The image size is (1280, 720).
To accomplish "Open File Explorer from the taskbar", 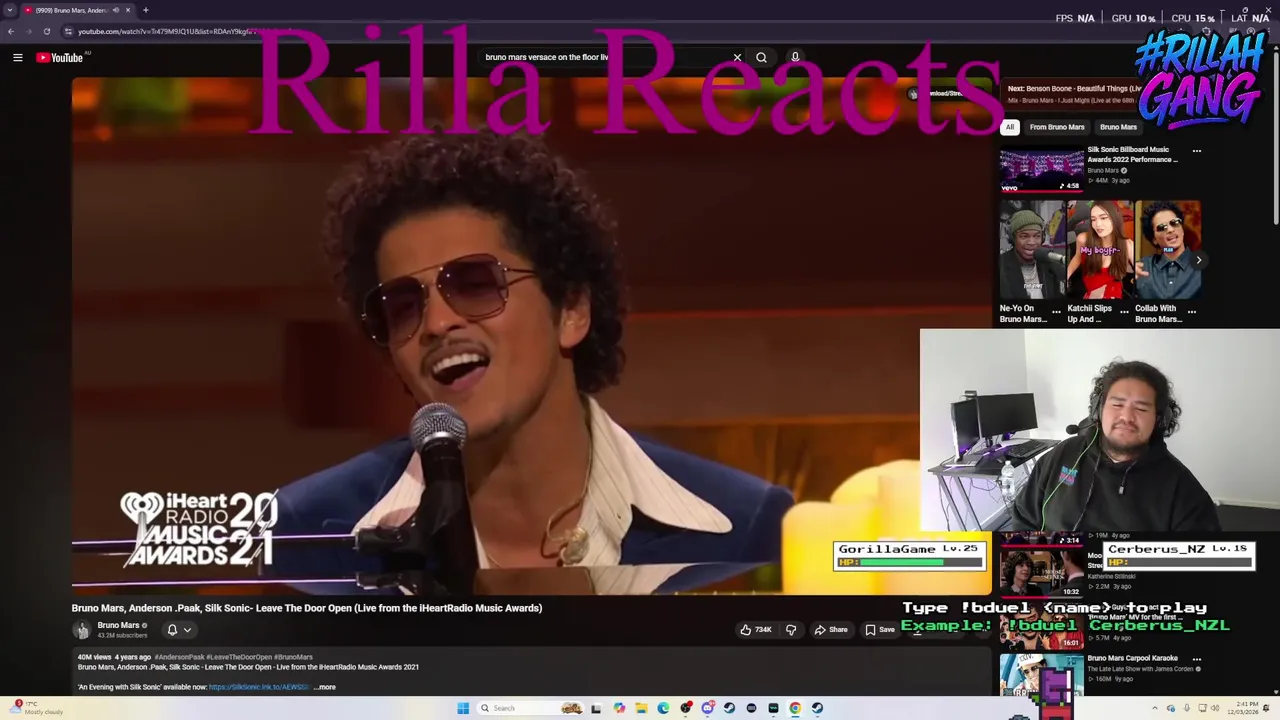I will (641, 708).
